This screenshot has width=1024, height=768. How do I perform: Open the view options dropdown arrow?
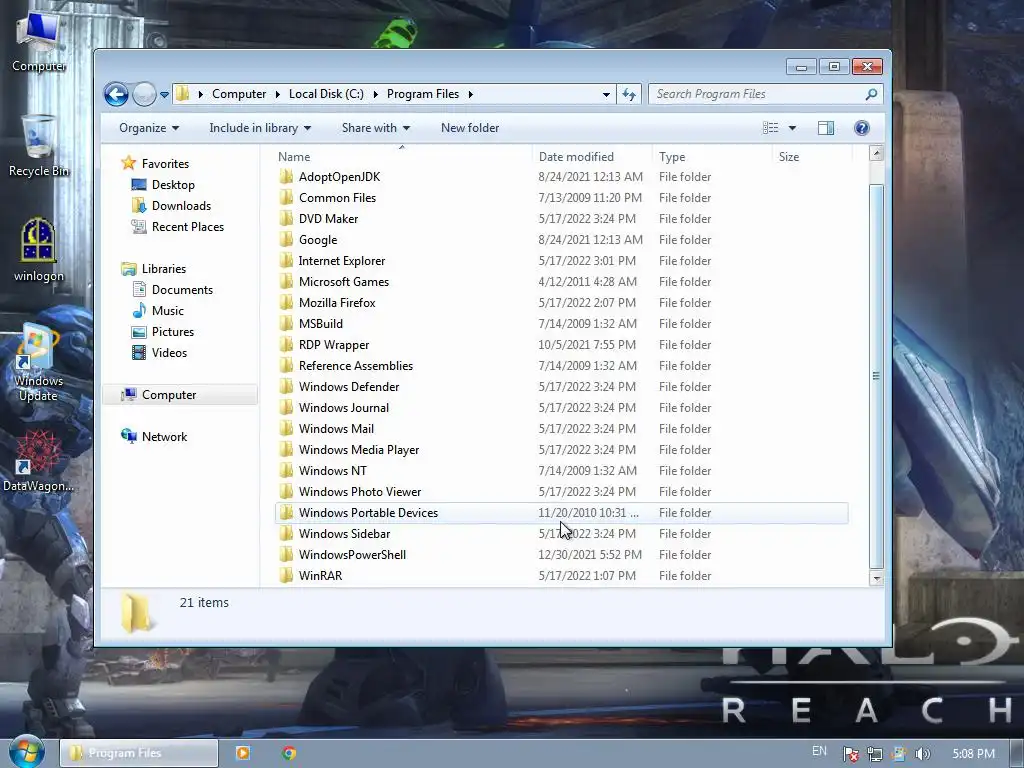(x=792, y=128)
